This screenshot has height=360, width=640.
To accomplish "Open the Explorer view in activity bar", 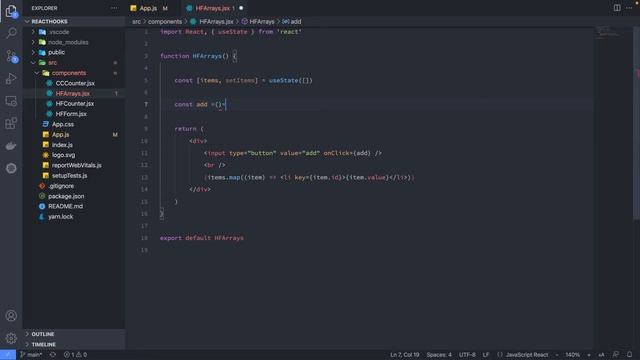I will 11,11.
